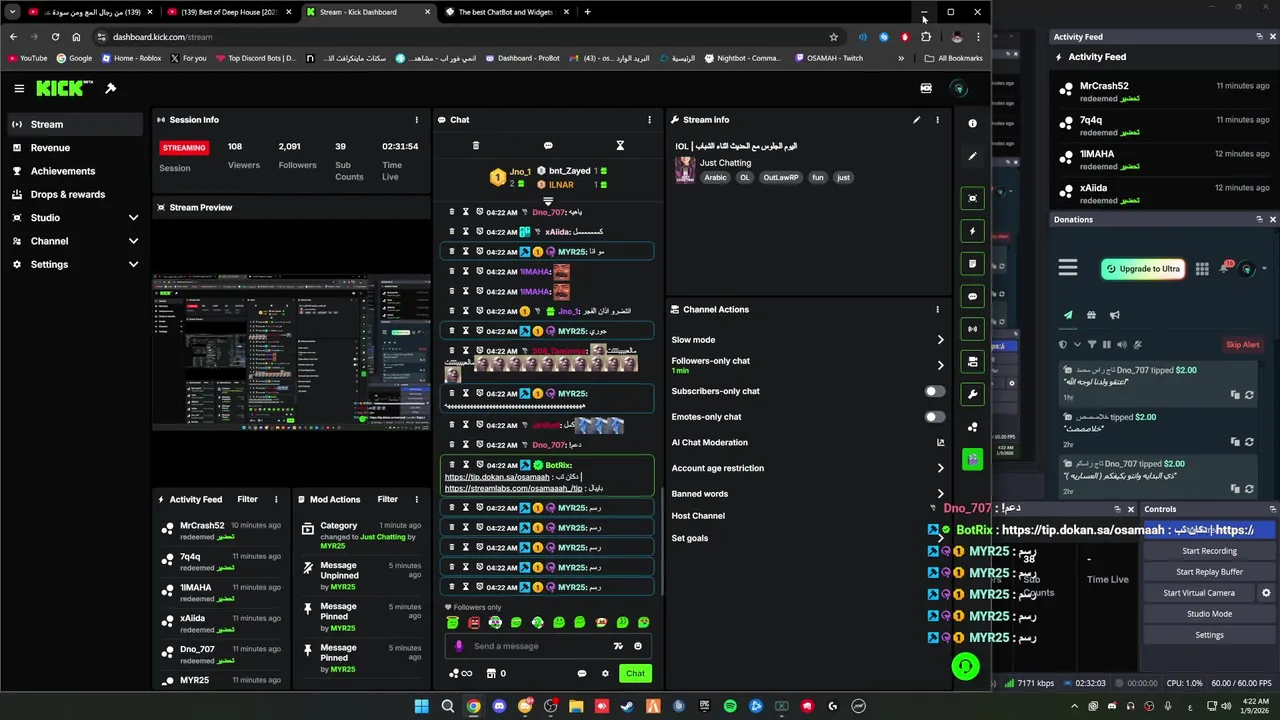Open taskbar Search
1280x720 pixels.
[447, 706]
